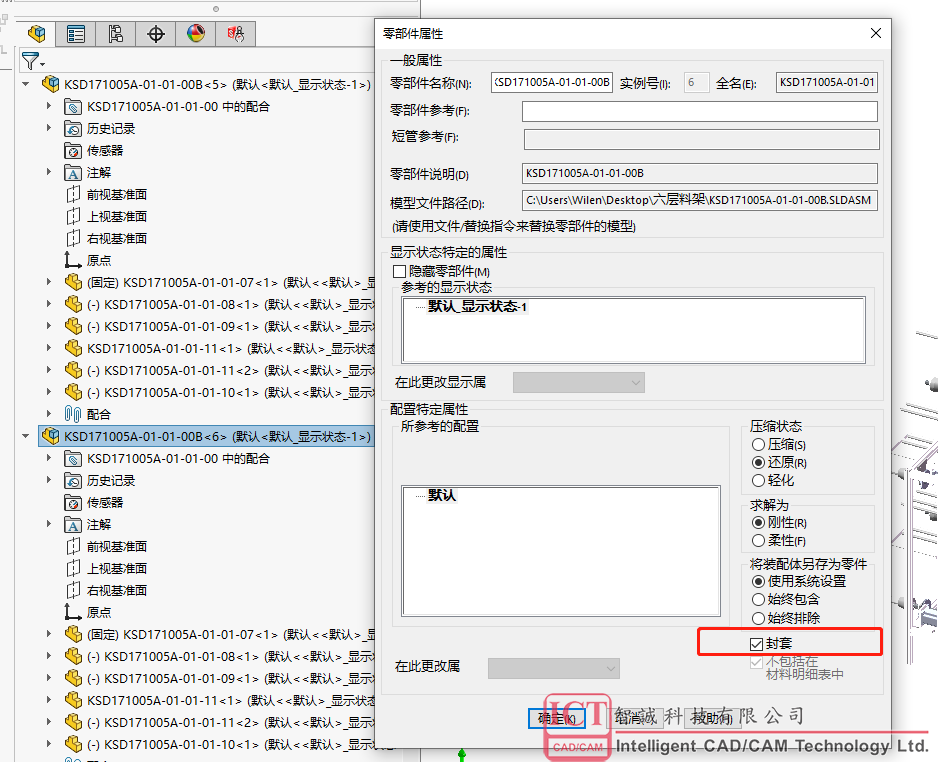This screenshot has width=938, height=762.
Task: Enable the 隐藏零部件 checkbox
Action: [x=400, y=271]
